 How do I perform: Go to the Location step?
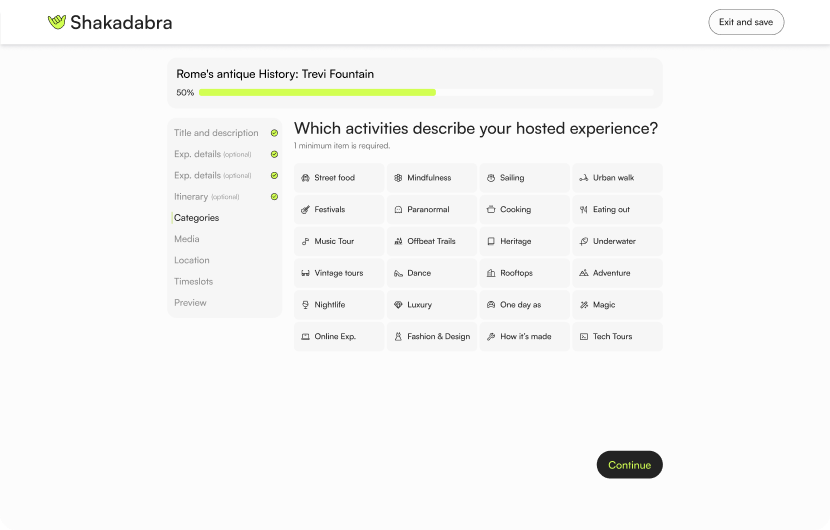click(x=192, y=260)
